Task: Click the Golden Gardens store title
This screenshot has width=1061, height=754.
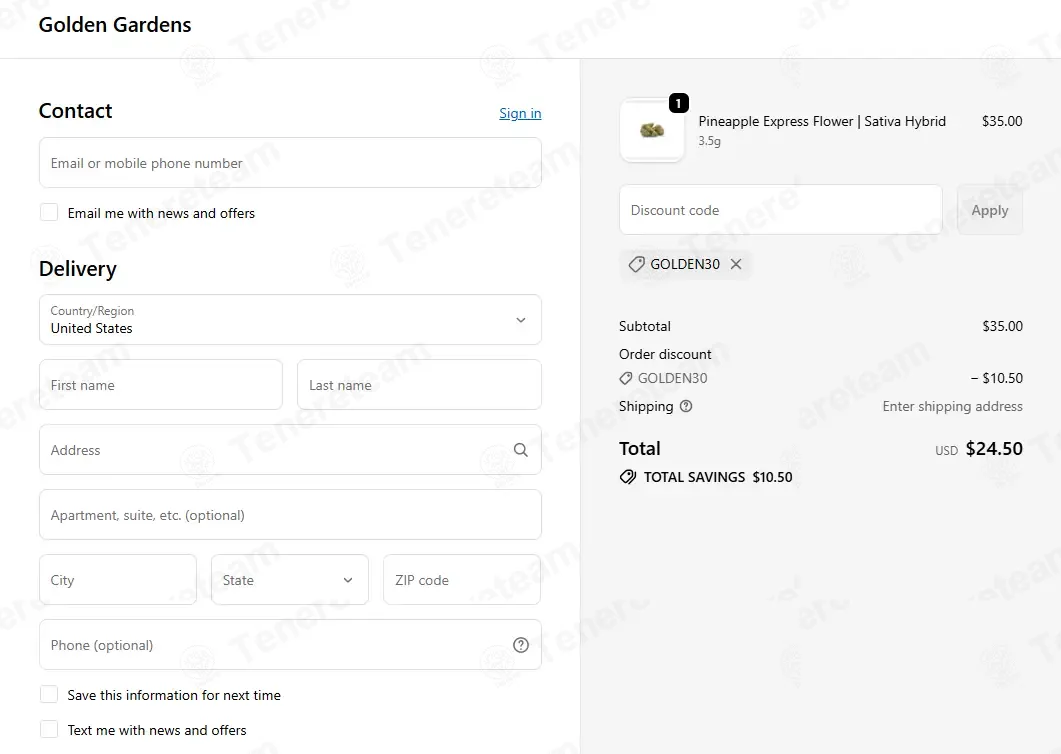Action: point(115,25)
